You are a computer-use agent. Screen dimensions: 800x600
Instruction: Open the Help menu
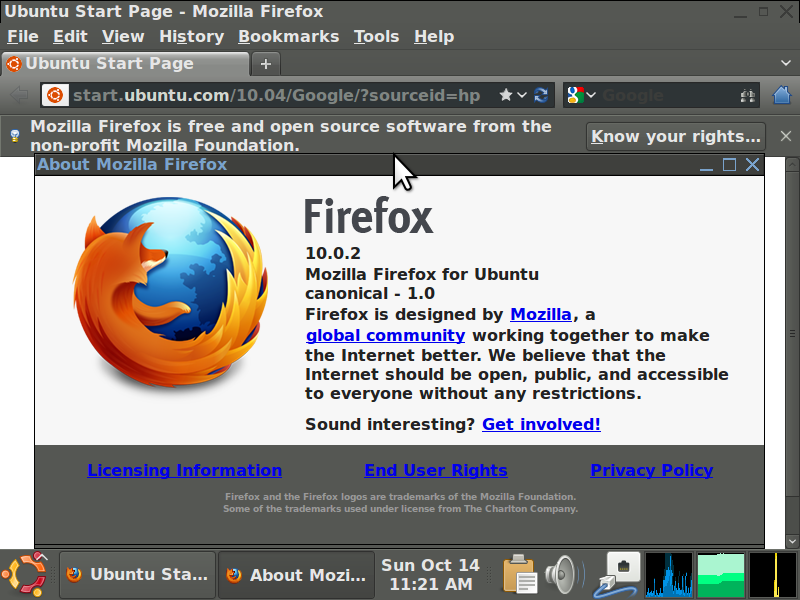tap(434, 37)
